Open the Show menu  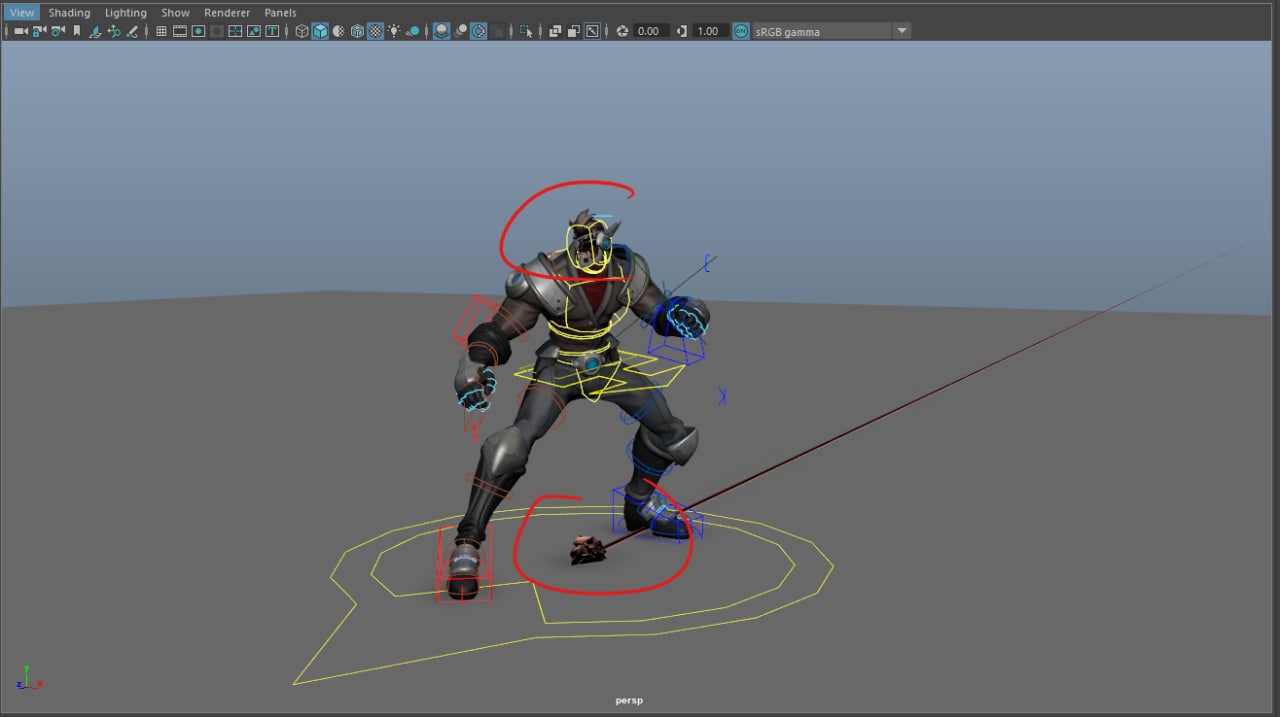tap(175, 13)
